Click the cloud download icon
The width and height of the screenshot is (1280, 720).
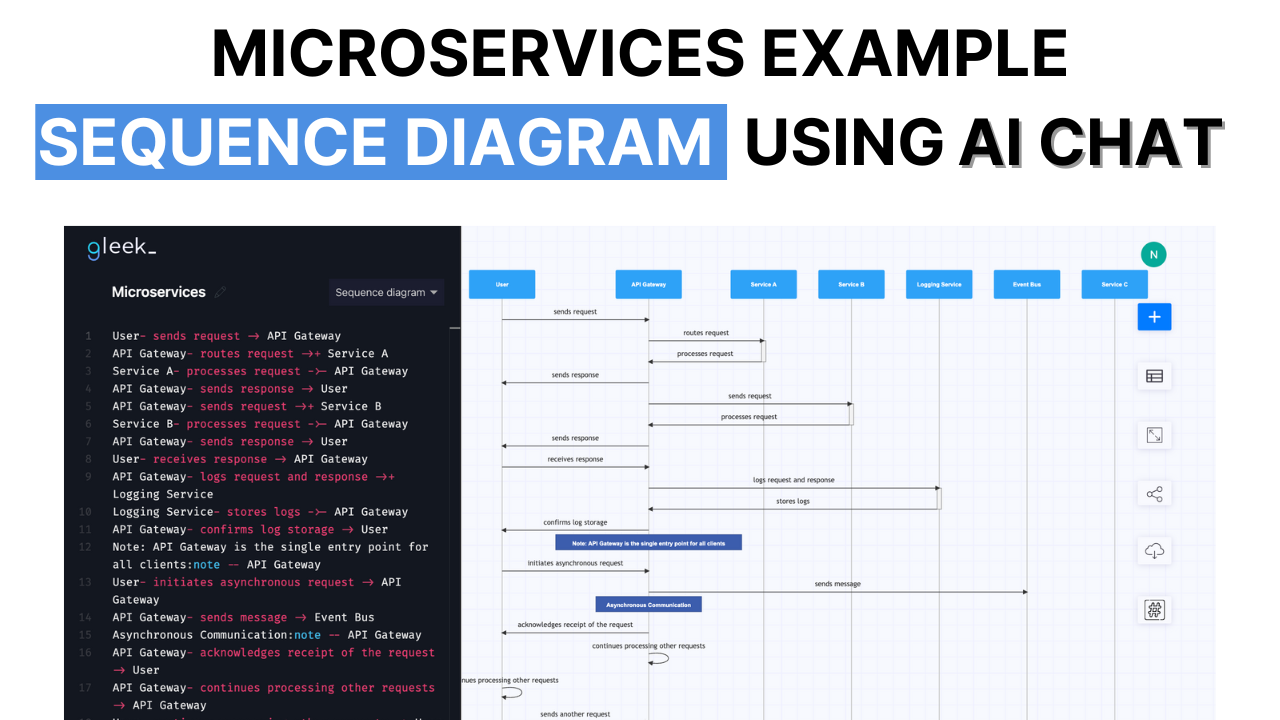[1154, 552]
